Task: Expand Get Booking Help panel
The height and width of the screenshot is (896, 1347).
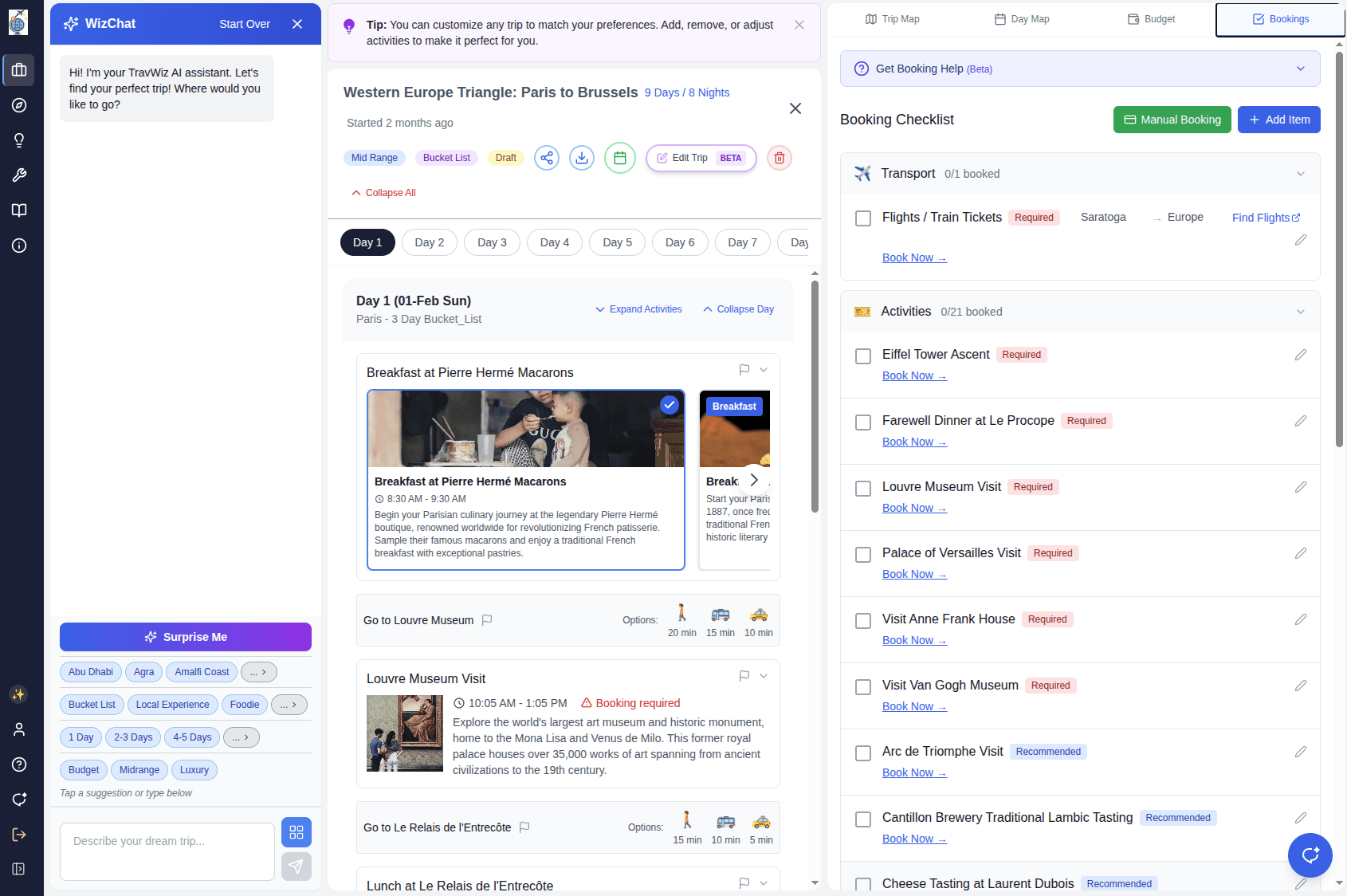Action: click(x=1300, y=69)
